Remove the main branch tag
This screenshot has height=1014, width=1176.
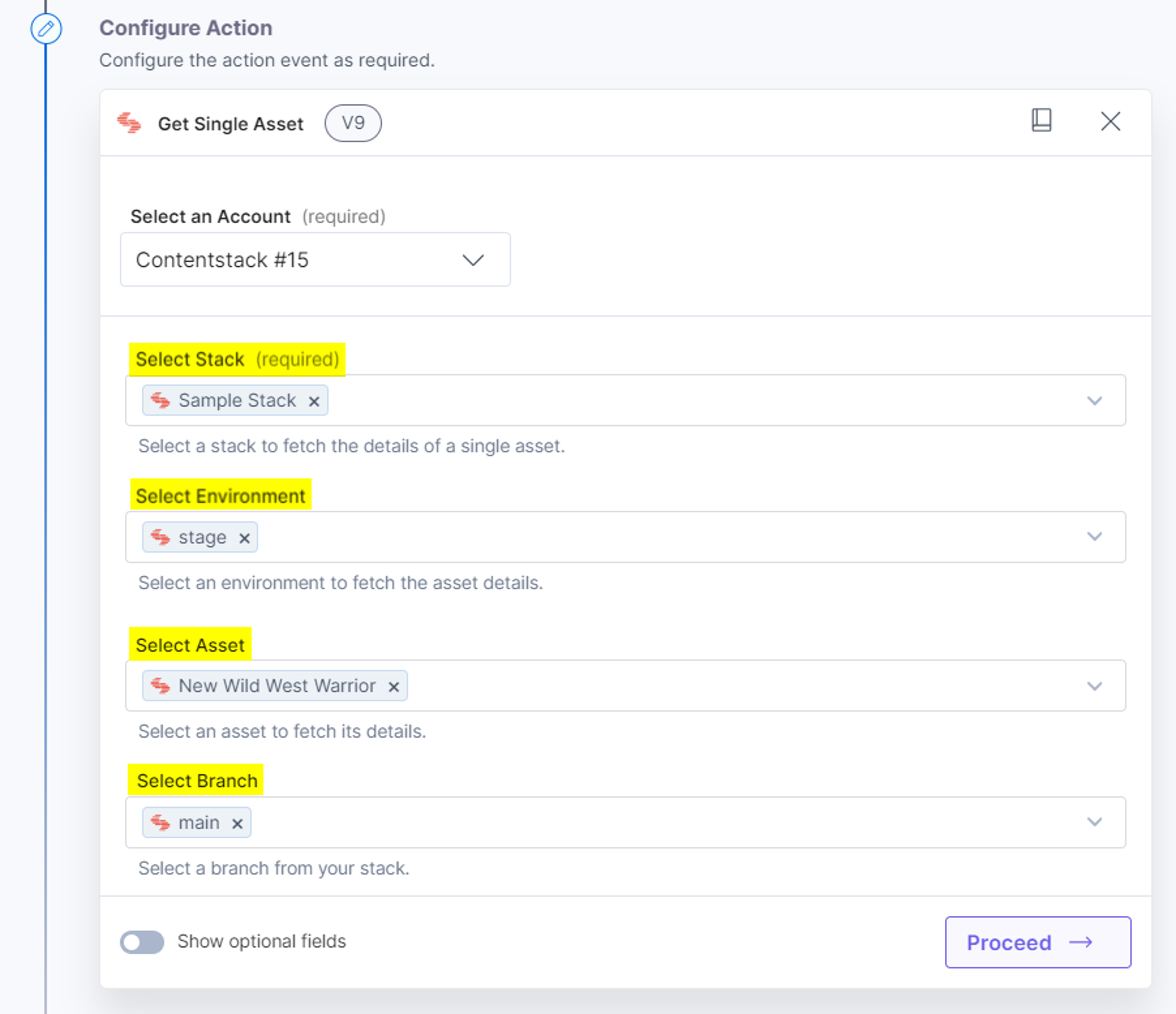tap(237, 823)
